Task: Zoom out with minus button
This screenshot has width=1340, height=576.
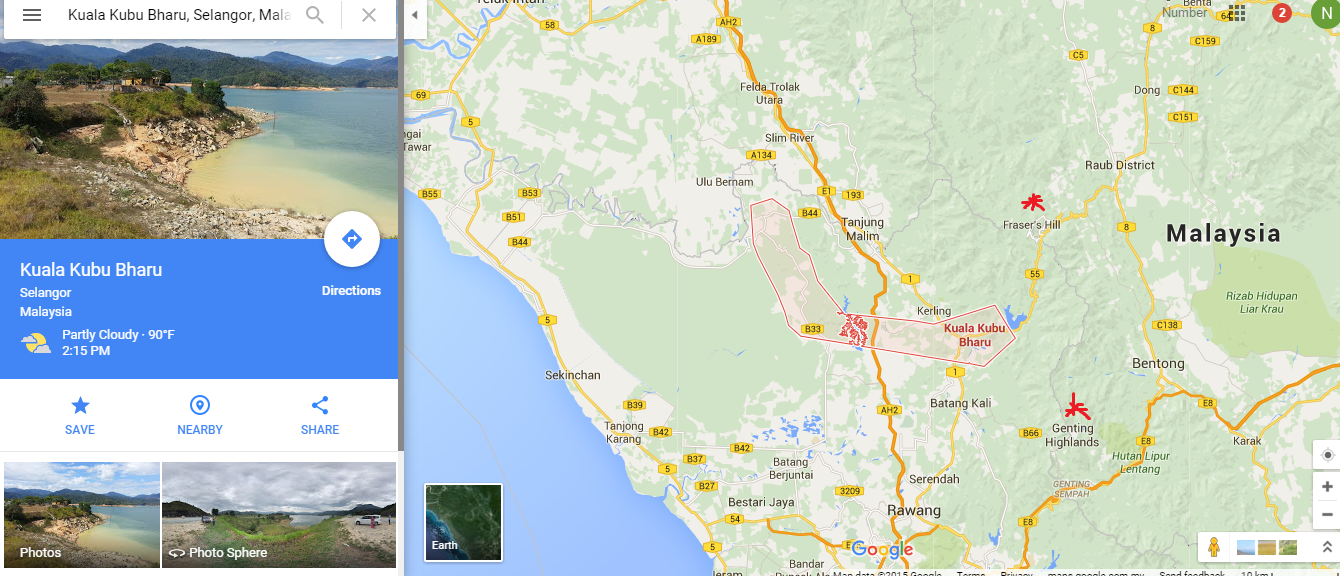Action: coord(1327,515)
